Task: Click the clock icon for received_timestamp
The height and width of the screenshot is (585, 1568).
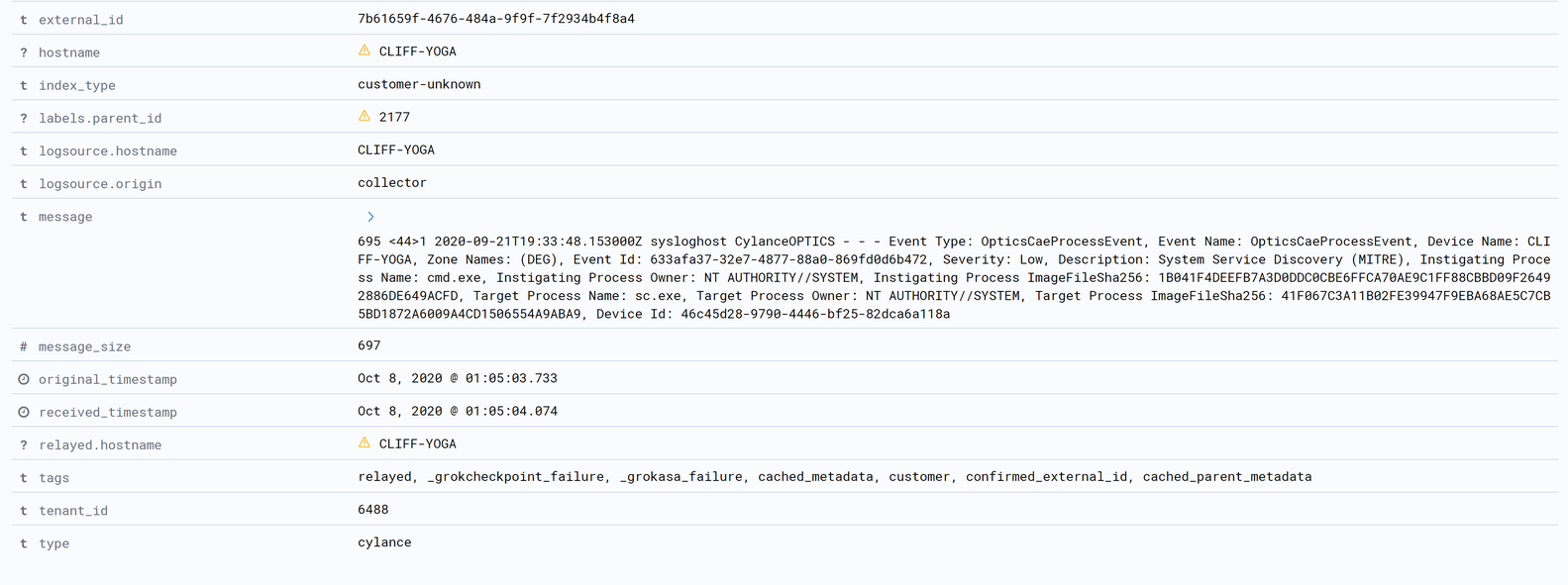Action: tap(24, 412)
